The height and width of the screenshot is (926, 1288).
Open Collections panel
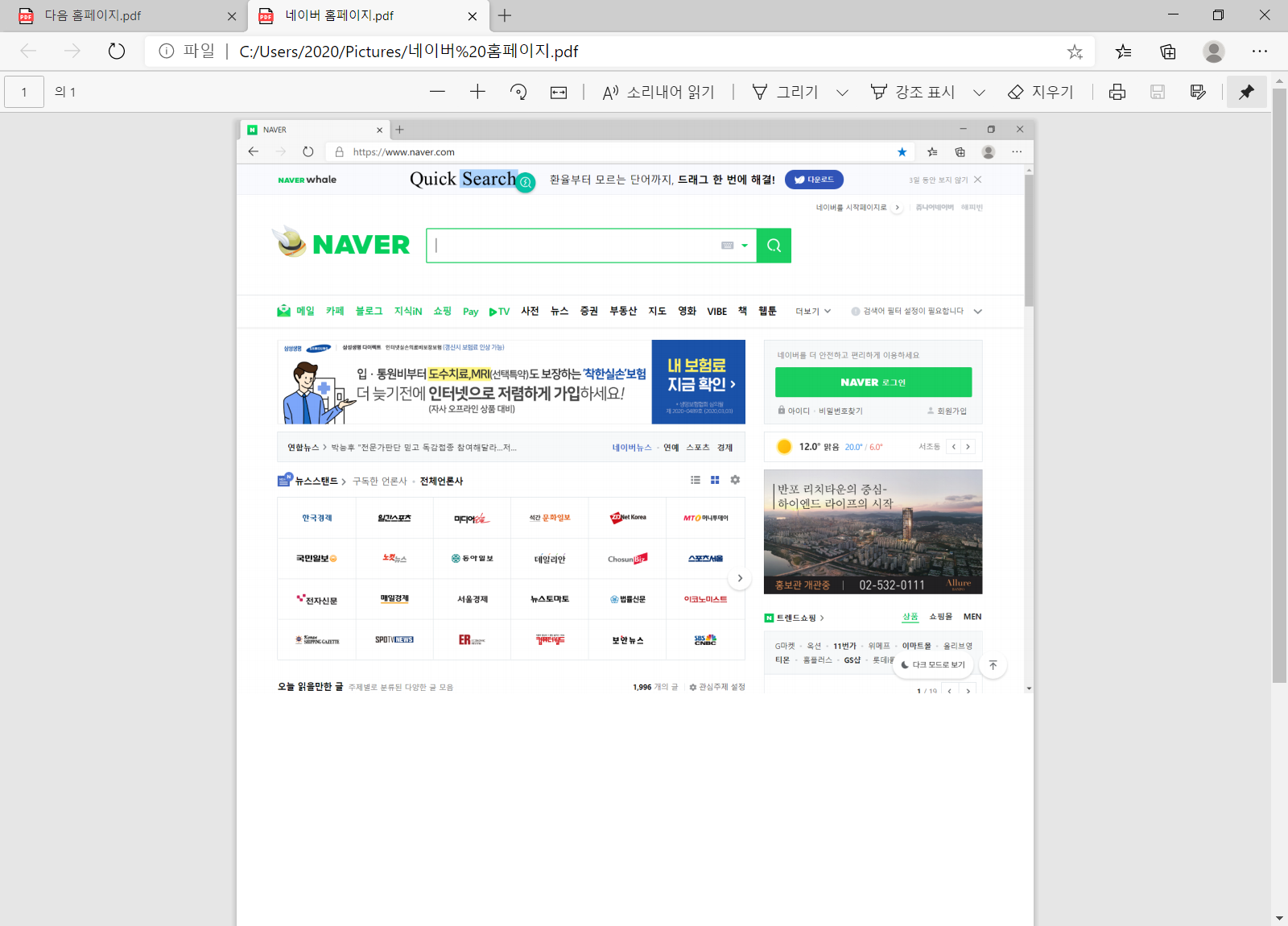[x=1168, y=52]
